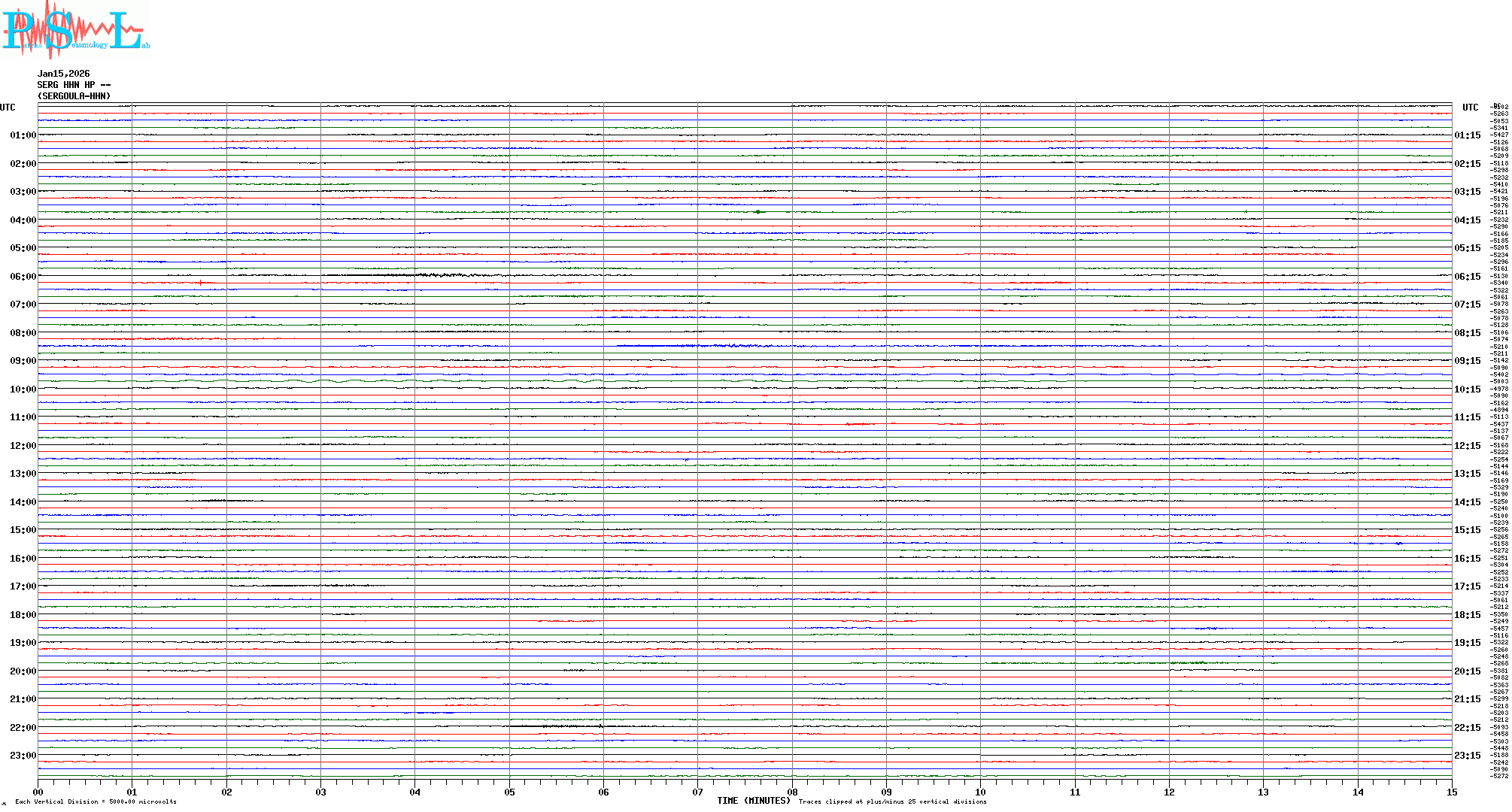Viewport: 1512px width, 812px height.
Task: Click the TIME (MINUTES) axis title
Action: click(x=753, y=801)
